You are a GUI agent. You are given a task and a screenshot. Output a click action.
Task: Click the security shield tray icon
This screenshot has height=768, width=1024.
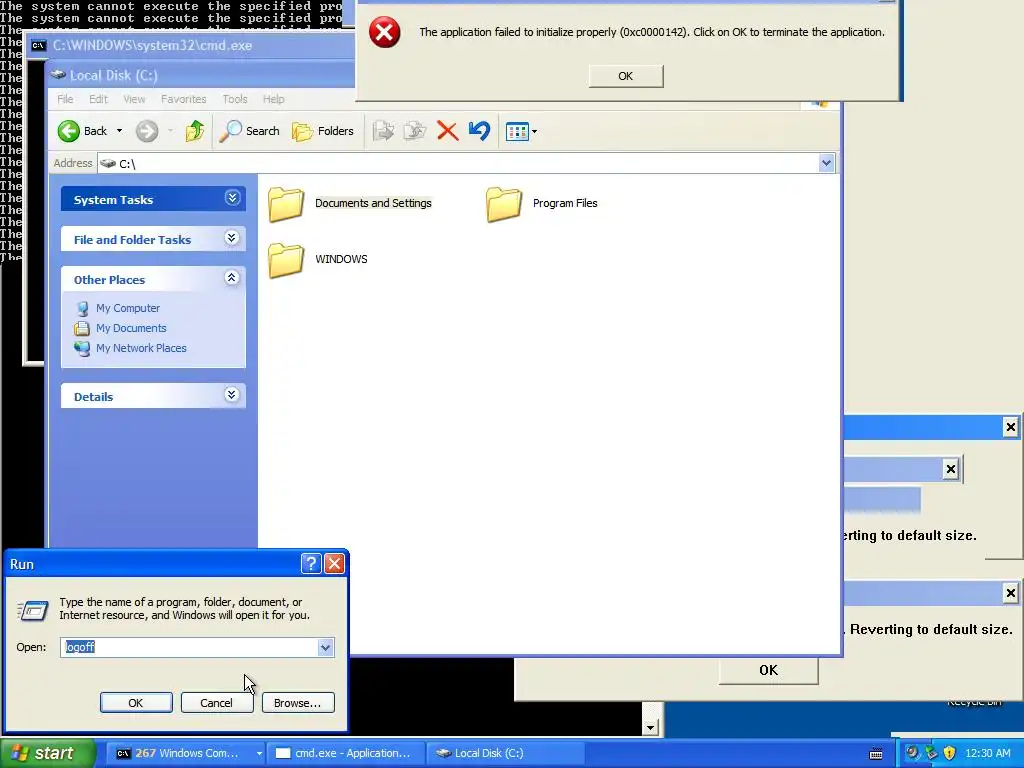coord(950,753)
